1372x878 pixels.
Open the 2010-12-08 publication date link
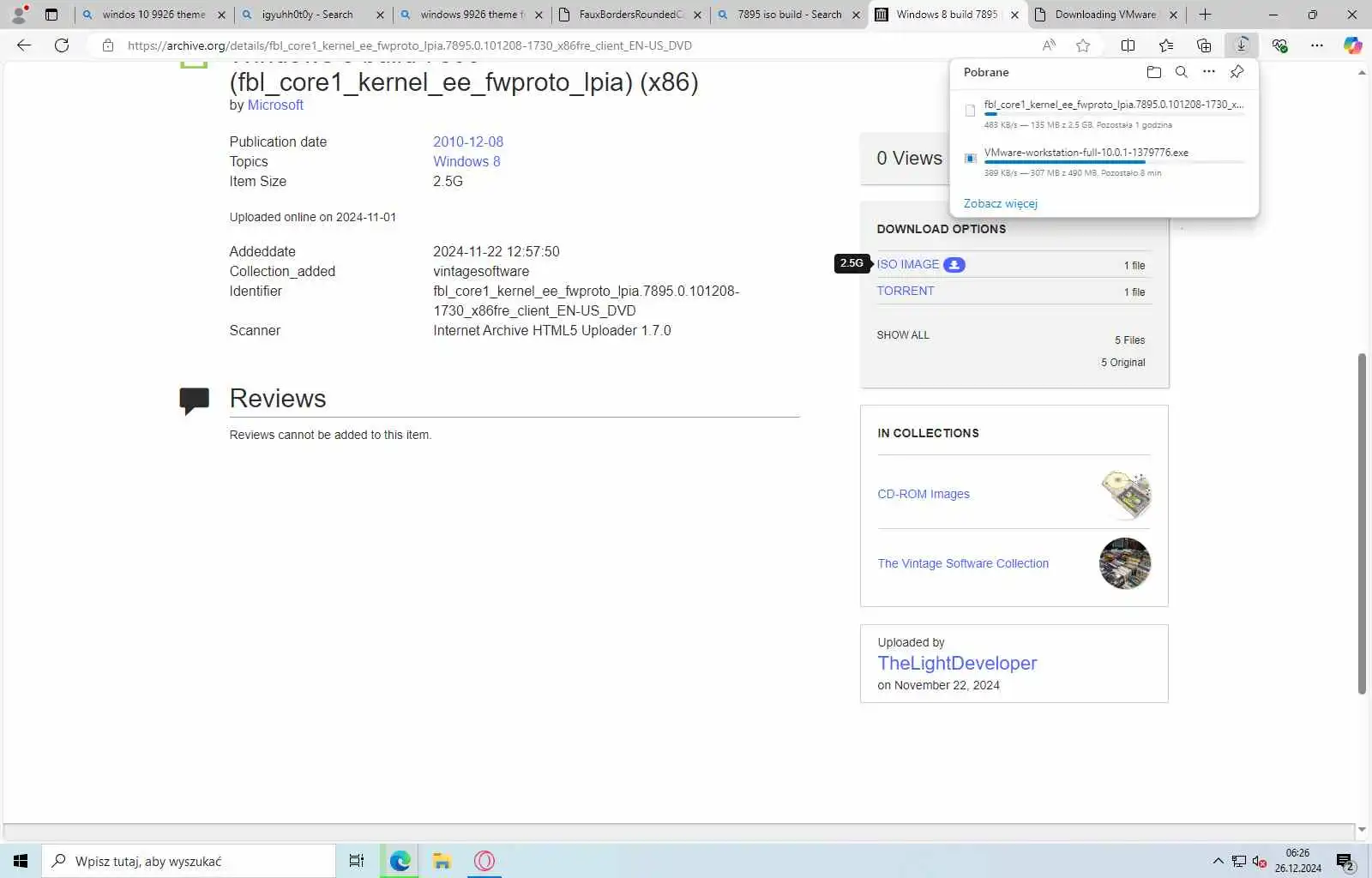468,141
